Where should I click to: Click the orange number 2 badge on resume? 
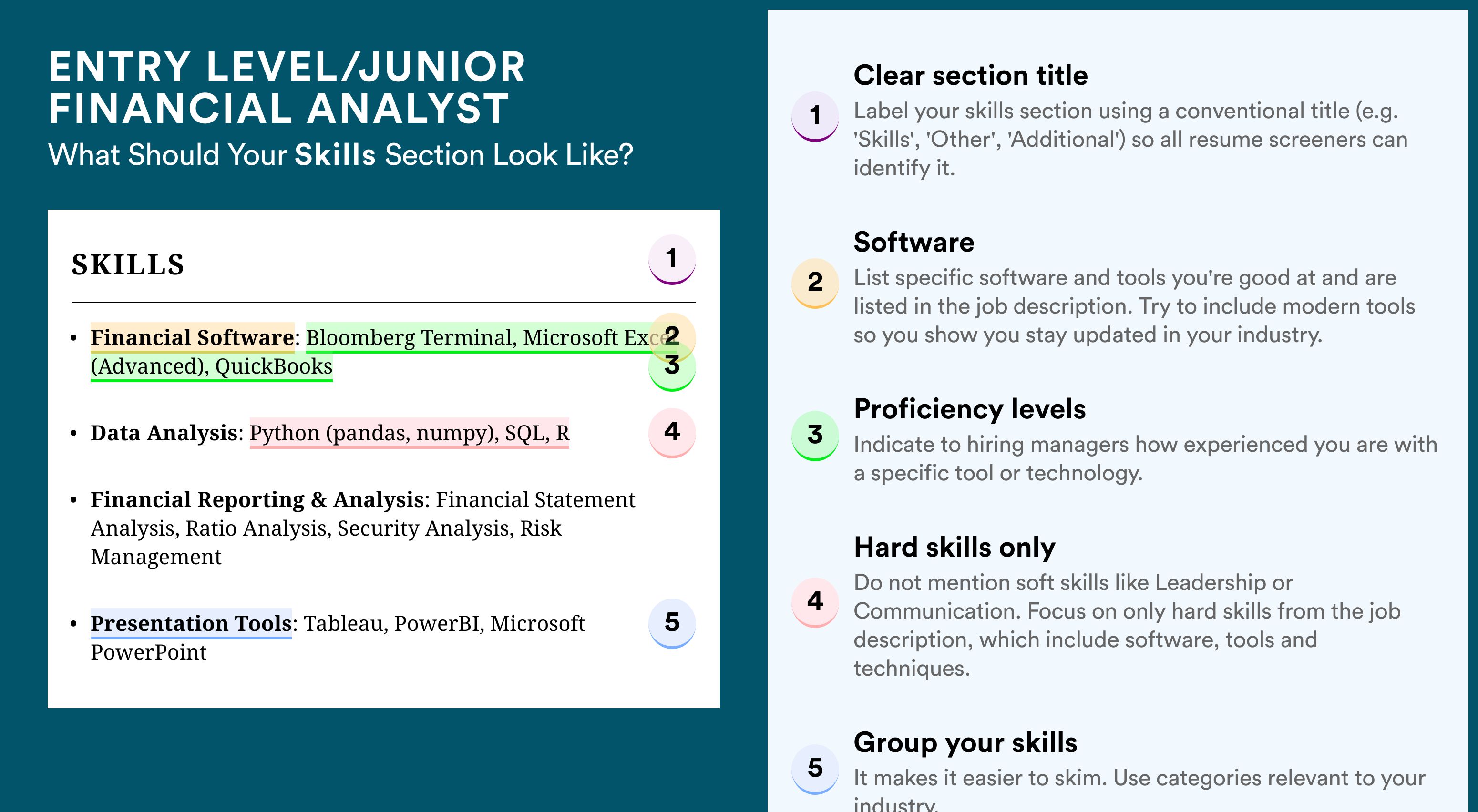click(672, 335)
